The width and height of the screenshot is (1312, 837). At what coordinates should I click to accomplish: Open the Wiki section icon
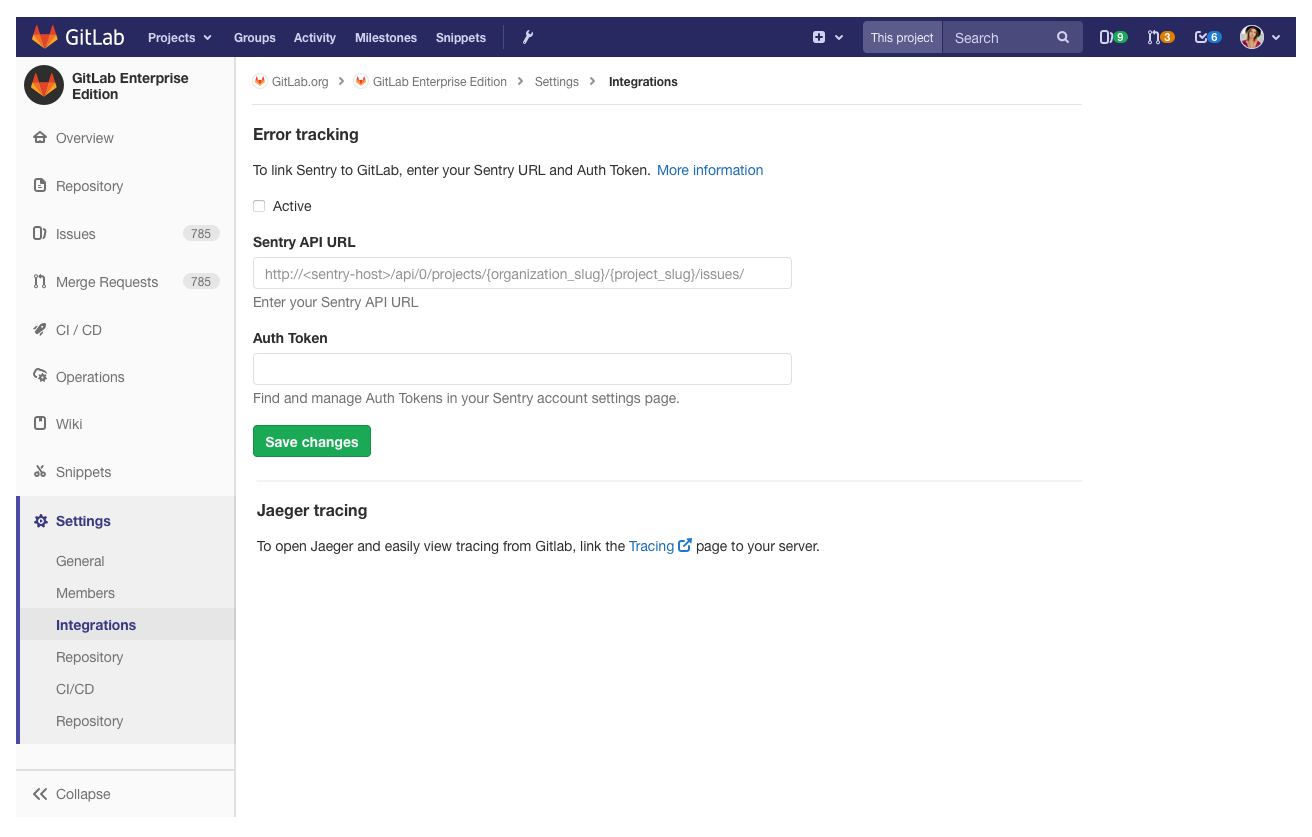(39, 424)
